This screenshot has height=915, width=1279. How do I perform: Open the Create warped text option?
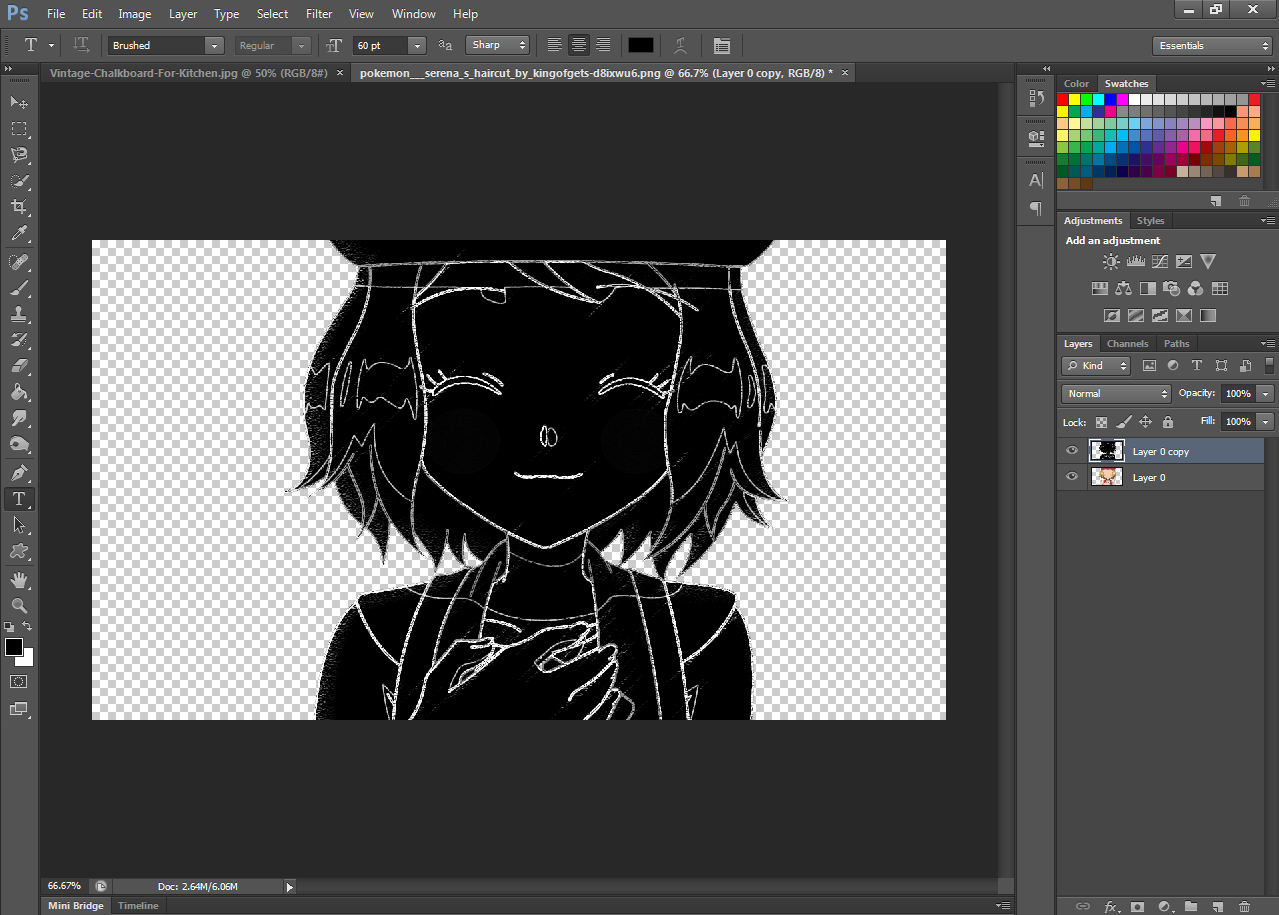(x=681, y=45)
